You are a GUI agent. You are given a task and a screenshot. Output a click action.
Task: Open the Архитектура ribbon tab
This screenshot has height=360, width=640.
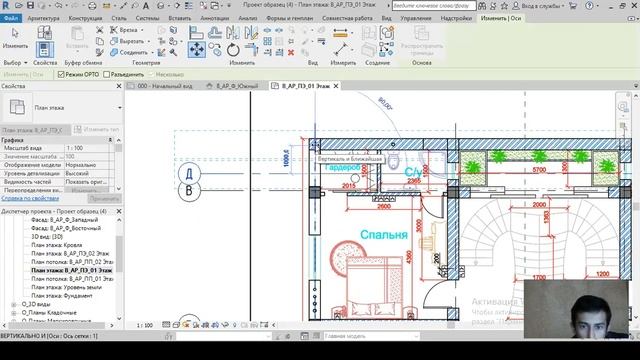click(x=43, y=18)
